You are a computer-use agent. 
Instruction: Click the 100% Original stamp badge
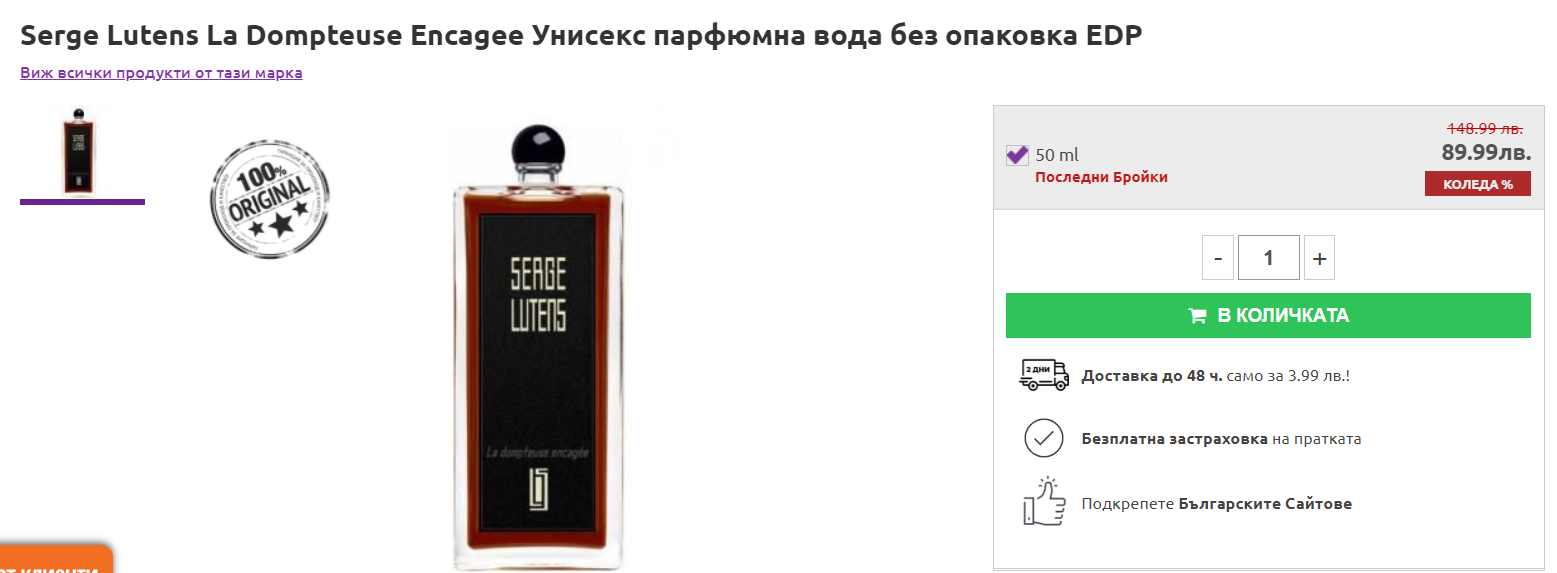coord(270,198)
